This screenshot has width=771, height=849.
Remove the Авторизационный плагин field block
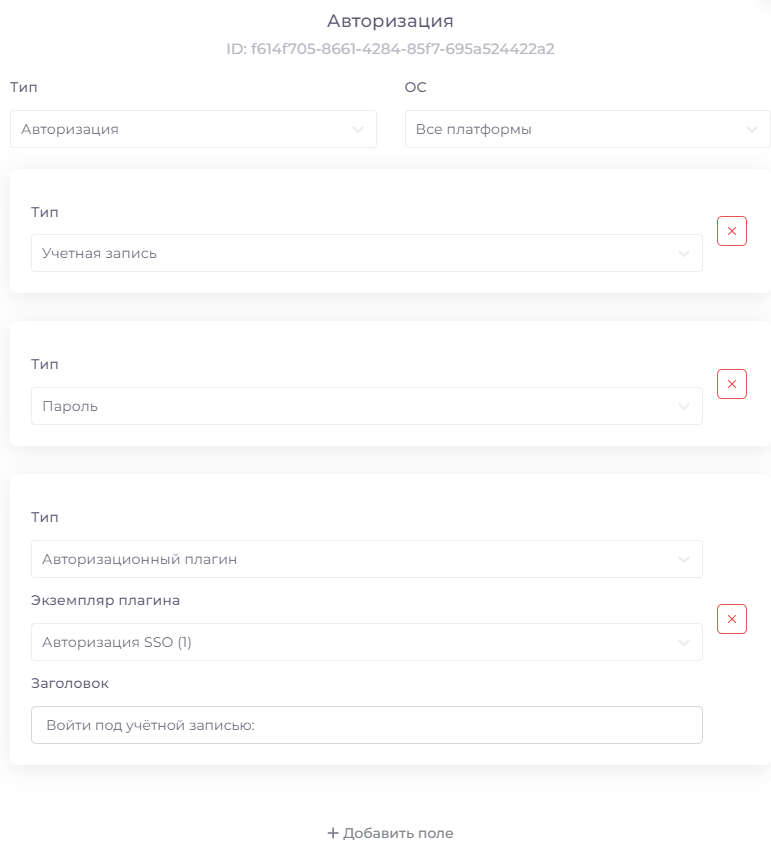coord(731,619)
